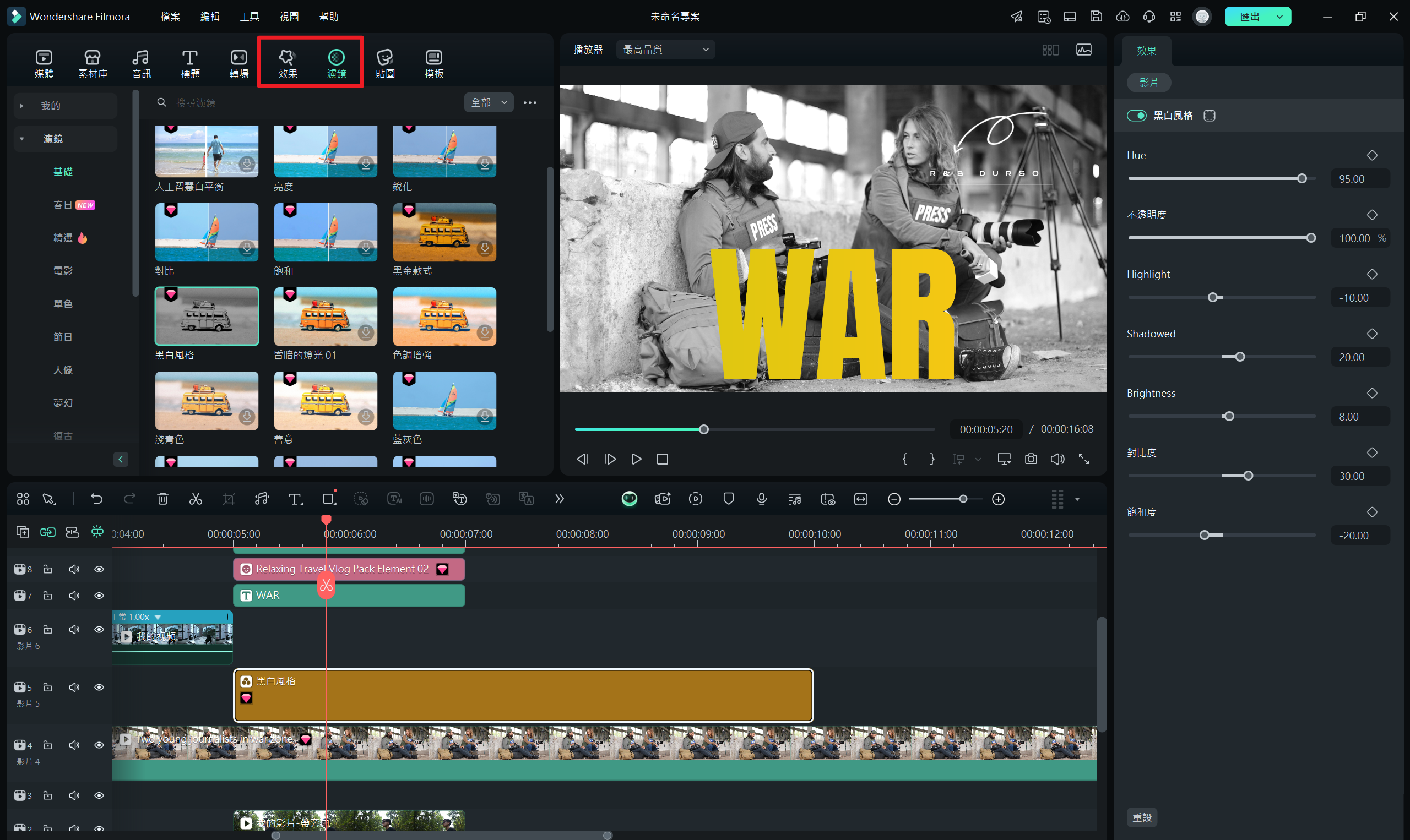The width and height of the screenshot is (1410, 840).
Task: Open the 貼圖 stickers tab
Action: (385, 63)
